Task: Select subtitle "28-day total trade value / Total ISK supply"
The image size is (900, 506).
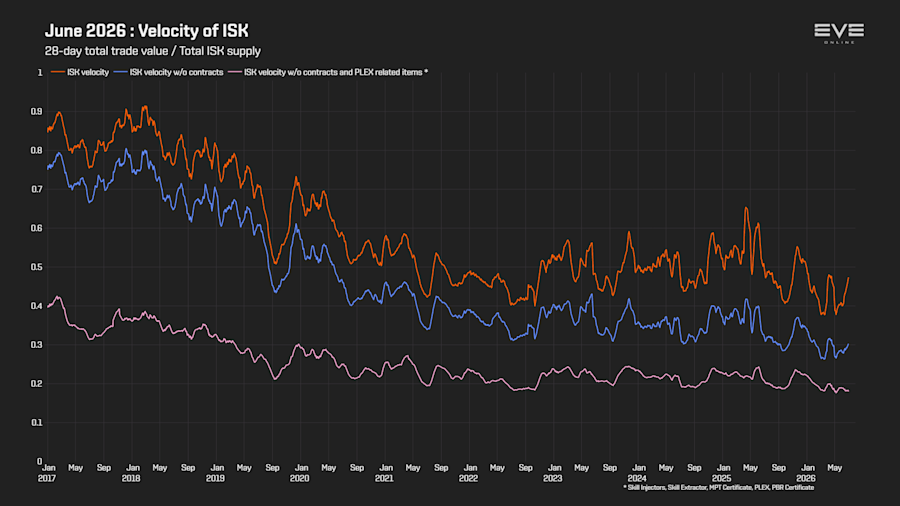Action: click(x=153, y=51)
